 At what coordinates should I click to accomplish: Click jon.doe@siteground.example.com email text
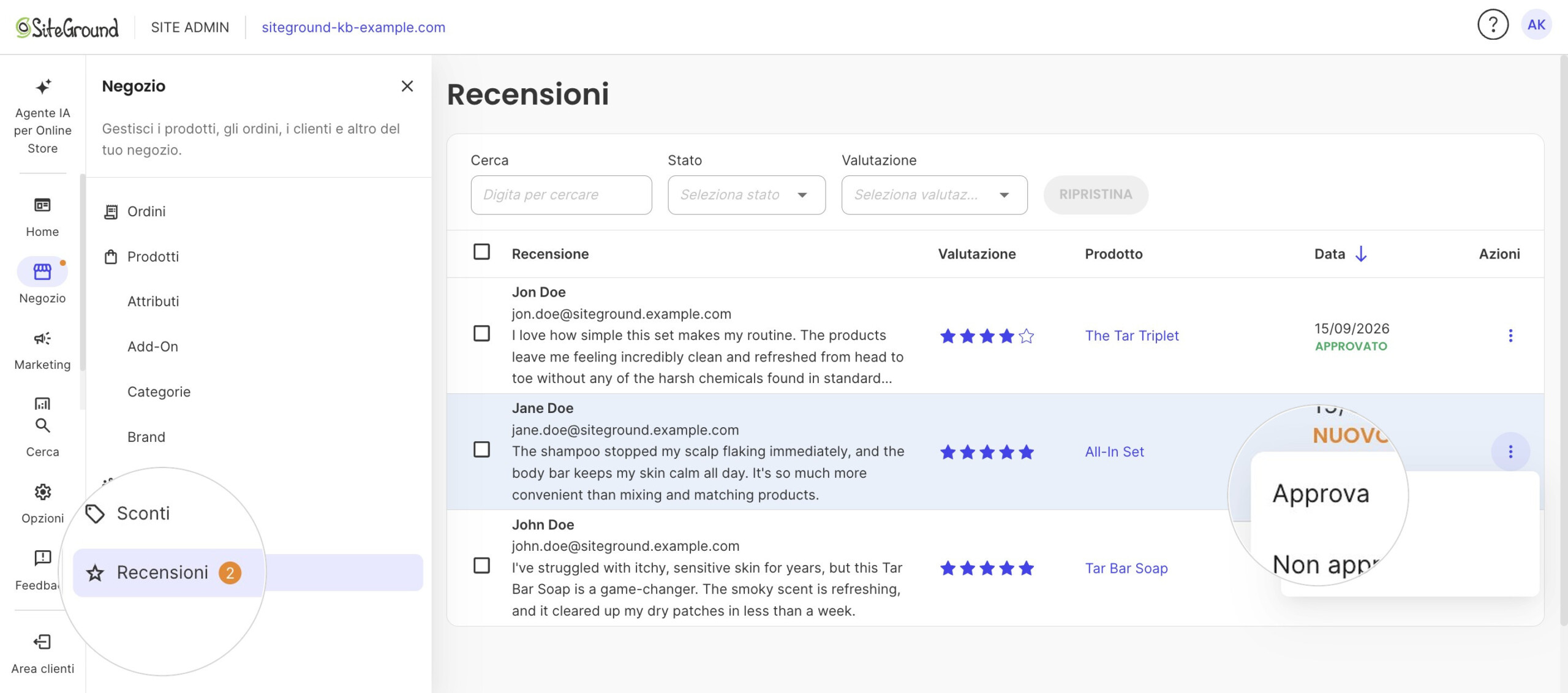(621, 314)
